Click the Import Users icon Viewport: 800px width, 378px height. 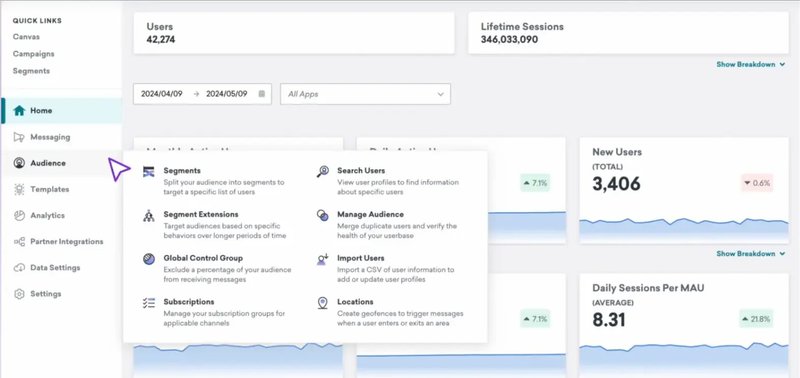point(322,259)
